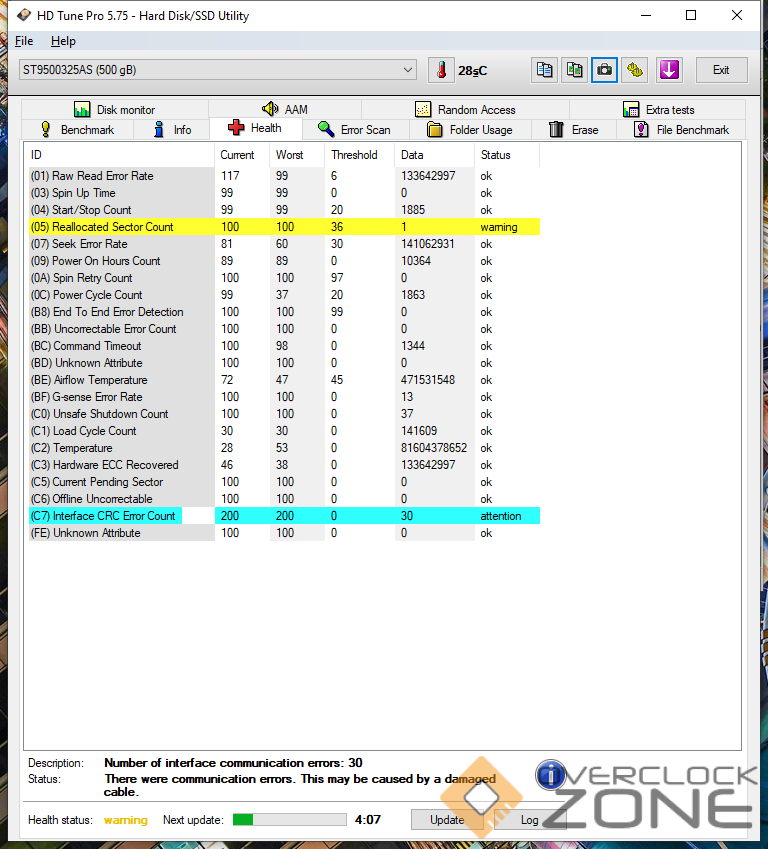Image resolution: width=768 pixels, height=849 pixels.
Task: Click the Current column header
Action: (x=242, y=155)
